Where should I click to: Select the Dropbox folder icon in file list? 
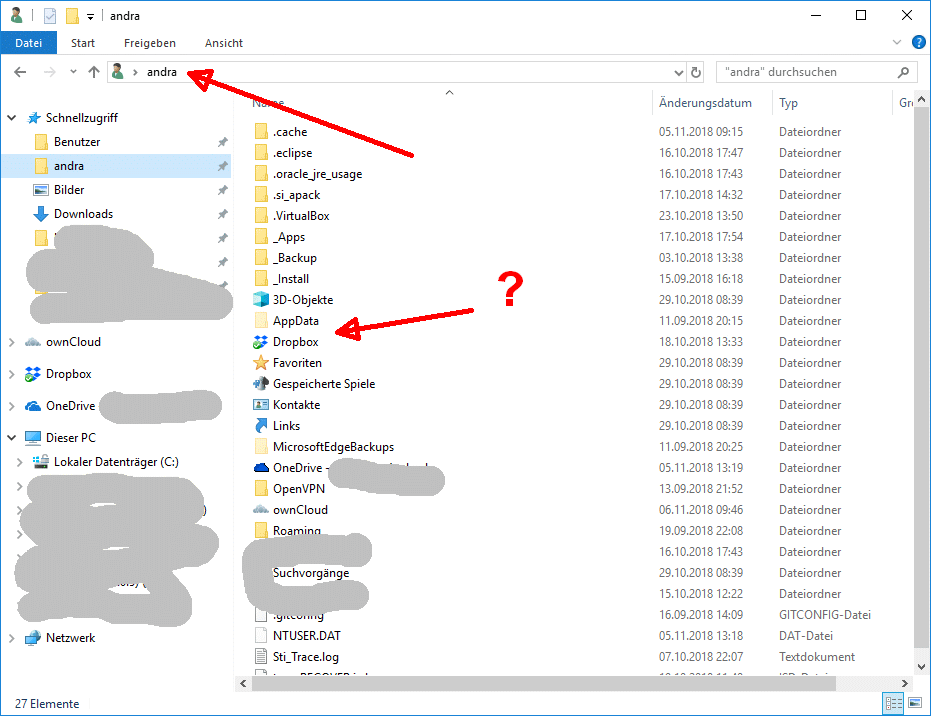(261, 342)
